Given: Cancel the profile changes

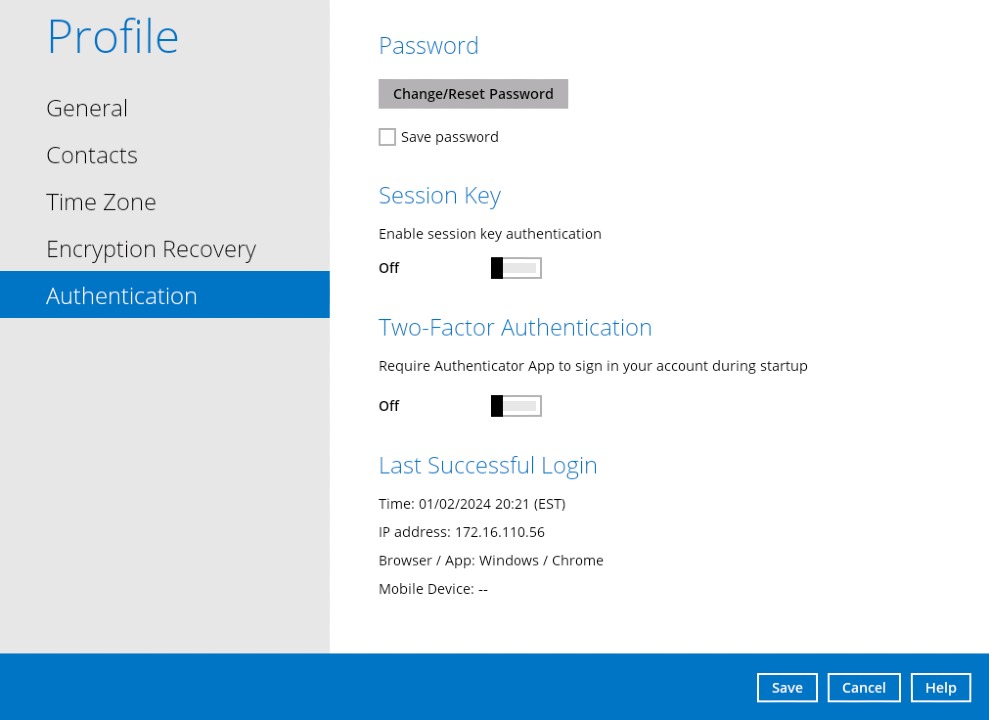Looking at the screenshot, I should pyautogui.click(x=863, y=687).
